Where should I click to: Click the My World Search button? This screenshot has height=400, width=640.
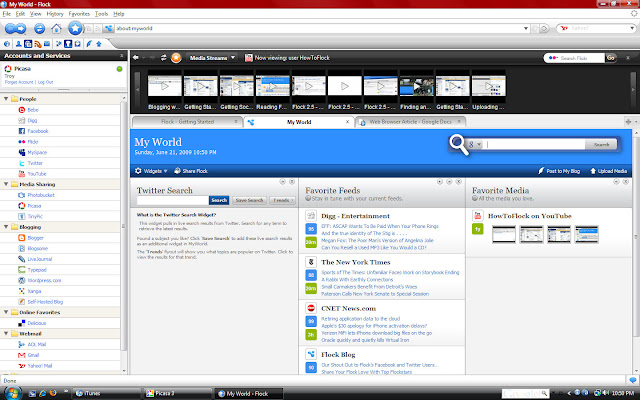601,144
